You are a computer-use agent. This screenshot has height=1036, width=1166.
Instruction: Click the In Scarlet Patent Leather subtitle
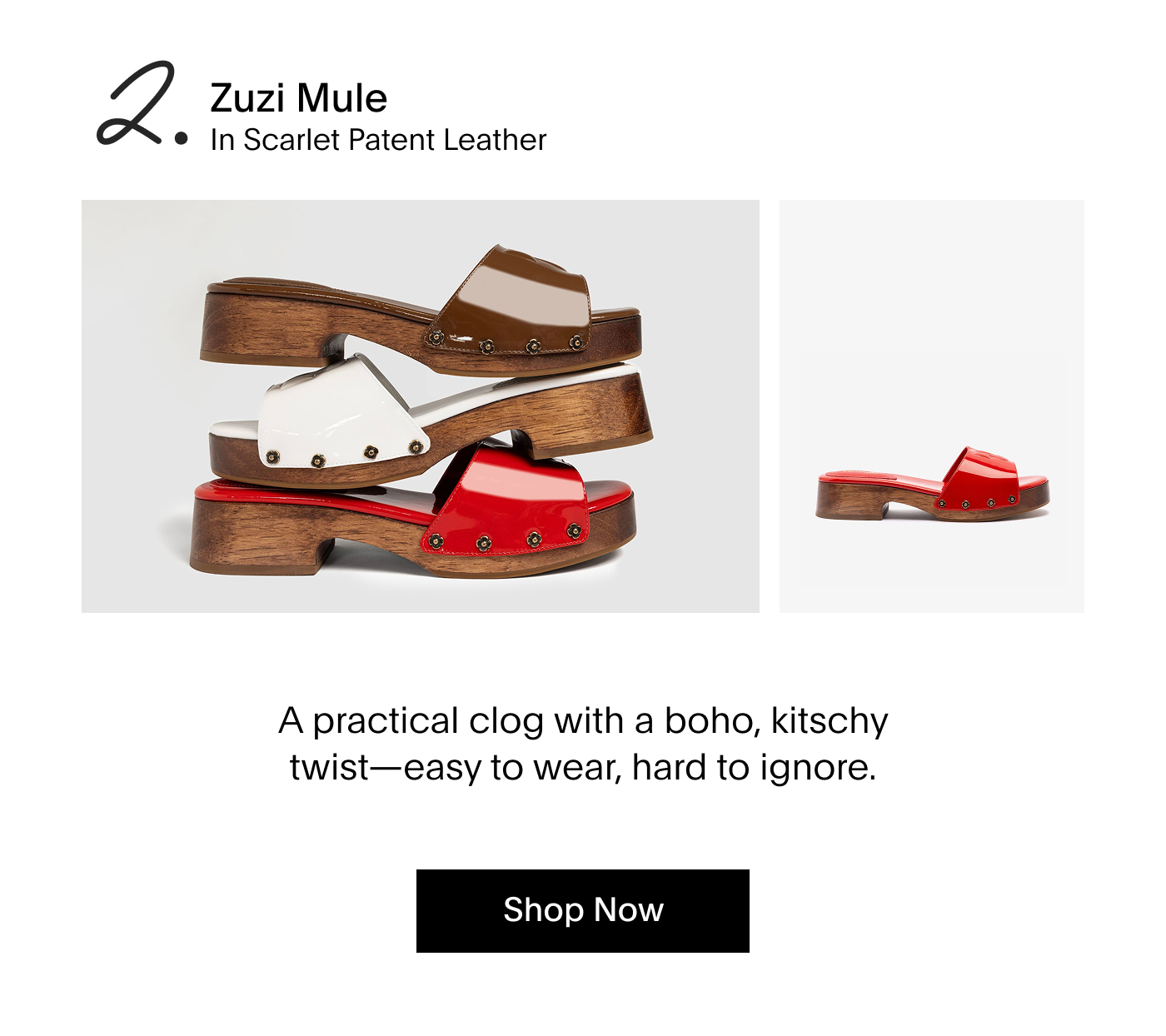click(x=378, y=140)
